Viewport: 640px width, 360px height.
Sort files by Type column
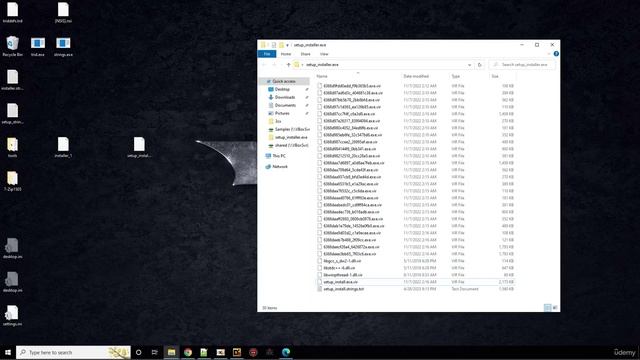456,76
